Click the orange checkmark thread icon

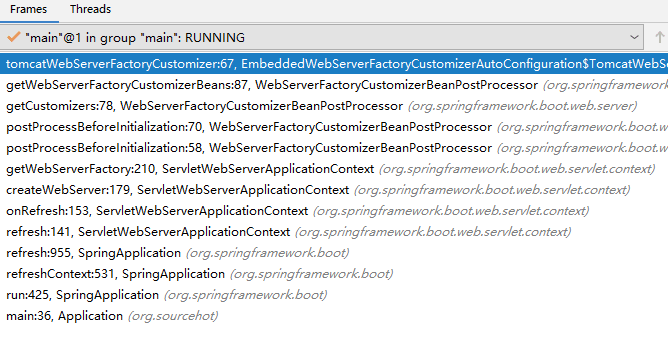14,37
